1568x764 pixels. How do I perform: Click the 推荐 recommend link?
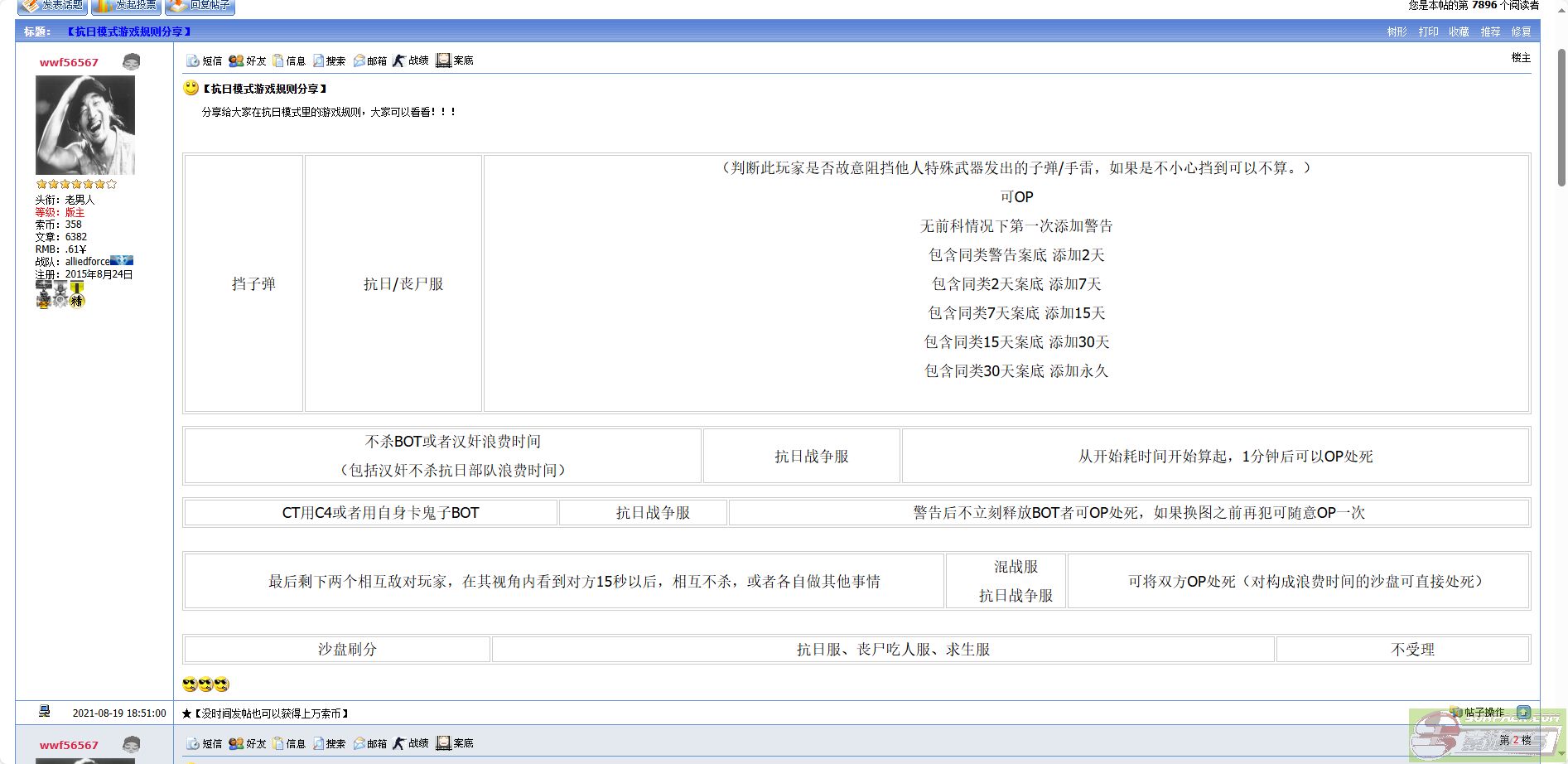pos(1490,31)
